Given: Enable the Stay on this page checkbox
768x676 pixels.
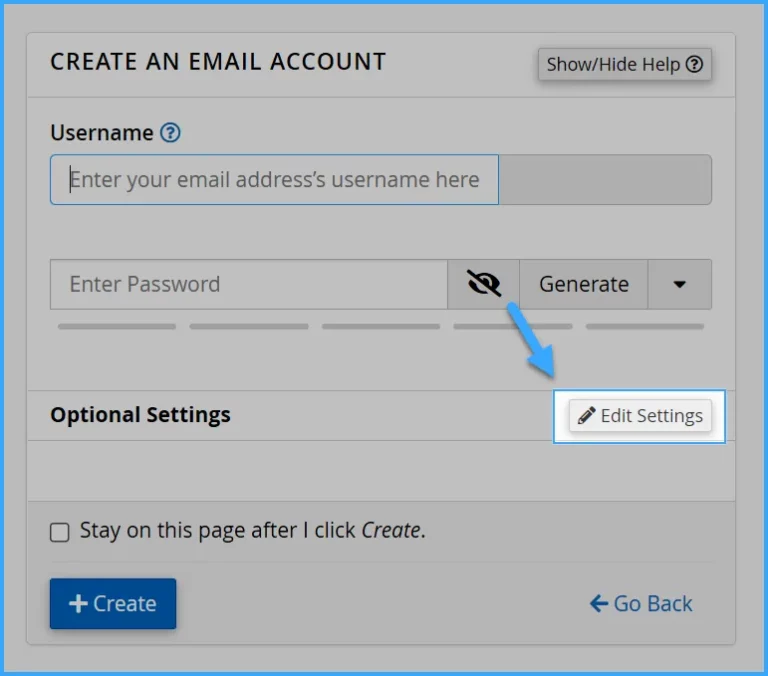Looking at the screenshot, I should point(60,532).
